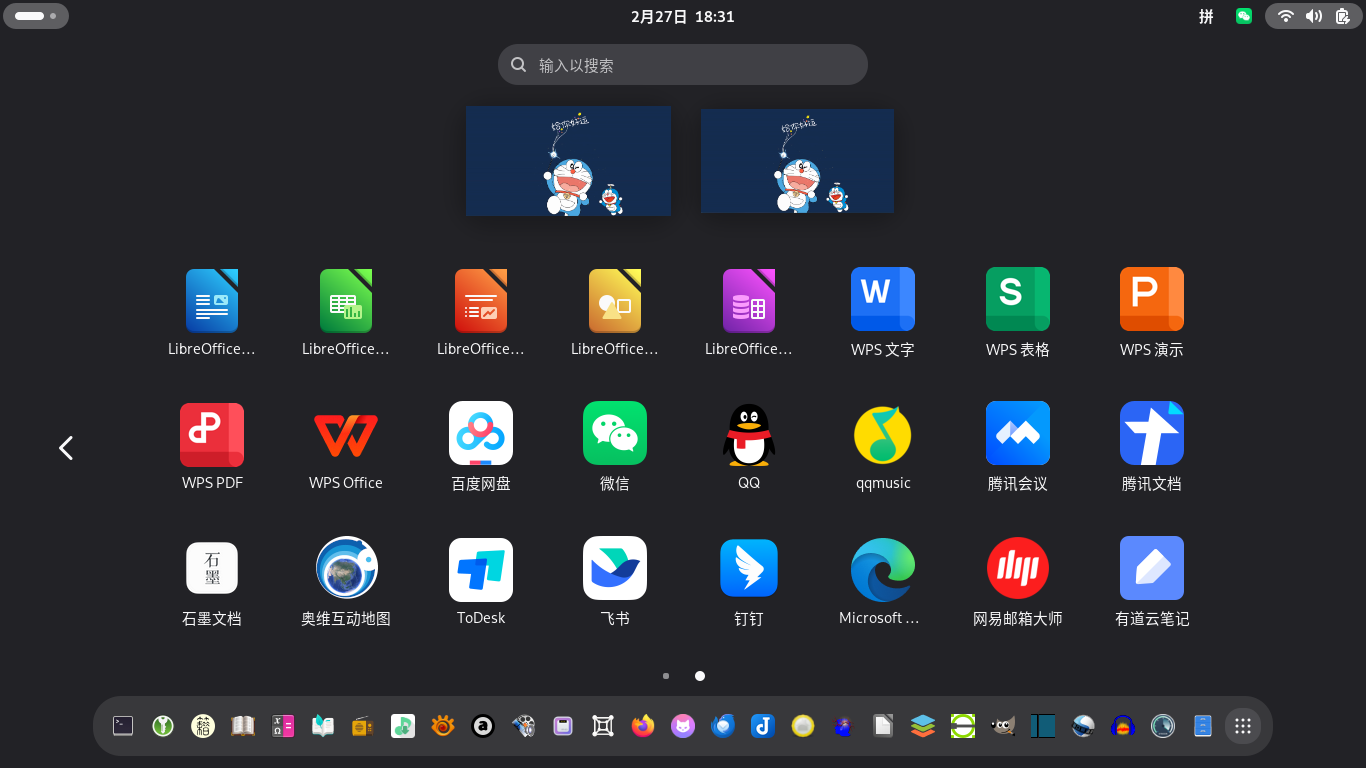
Task: Open the ToDesk remote desktop app
Action: coord(480,570)
